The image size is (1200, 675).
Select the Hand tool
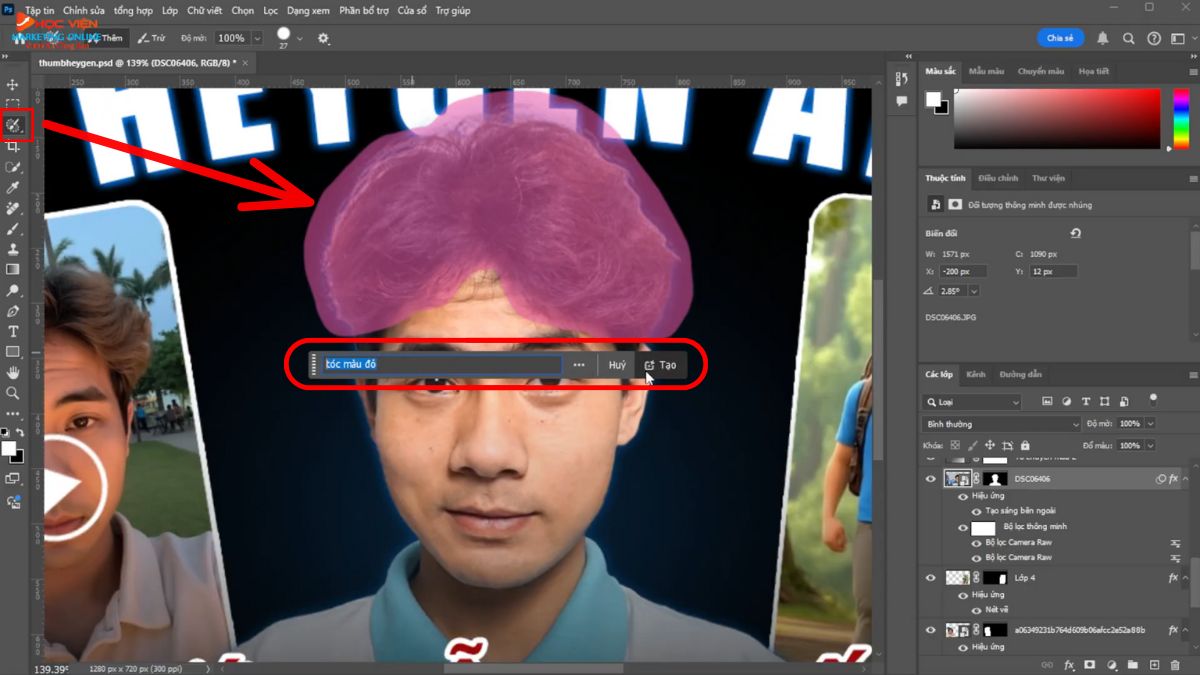point(13,372)
